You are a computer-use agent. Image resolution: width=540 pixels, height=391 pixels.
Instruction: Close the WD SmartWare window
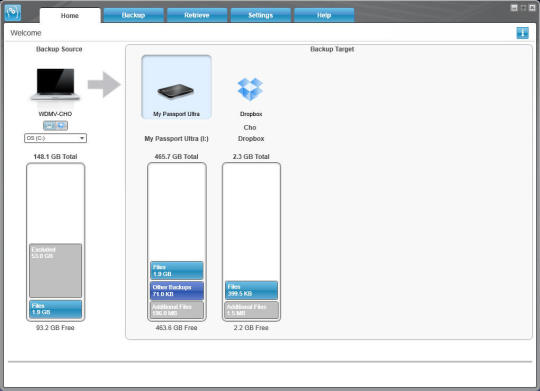[x=532, y=8]
